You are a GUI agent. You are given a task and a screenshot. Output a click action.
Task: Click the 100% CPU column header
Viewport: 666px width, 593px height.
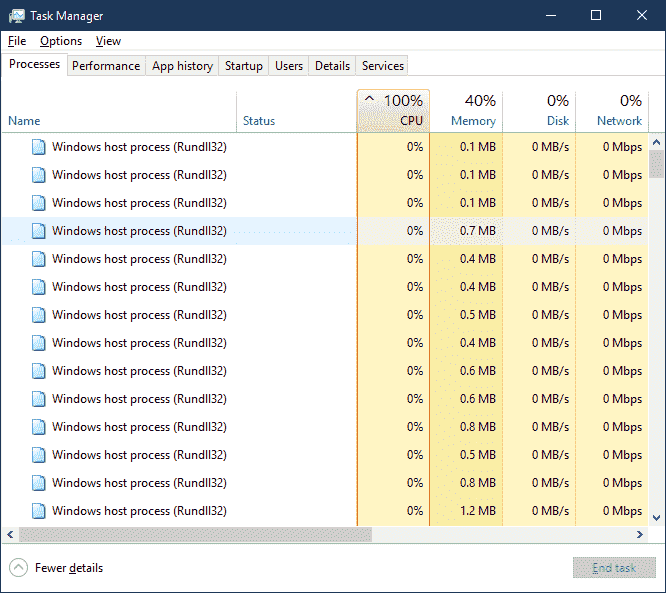coord(393,111)
